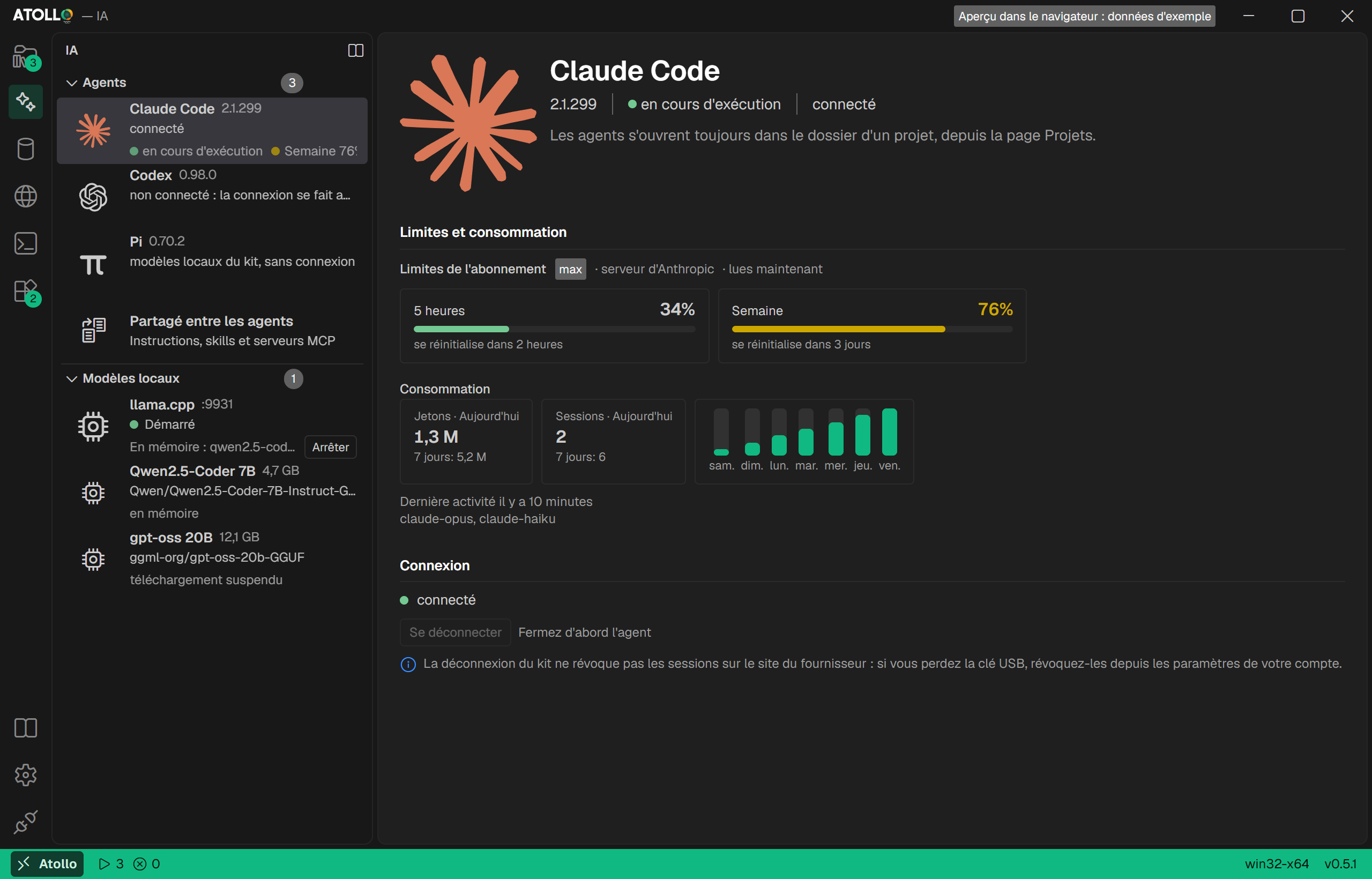The height and width of the screenshot is (879, 1372).
Task: Open the terminal sidebar icon
Action: 26,244
